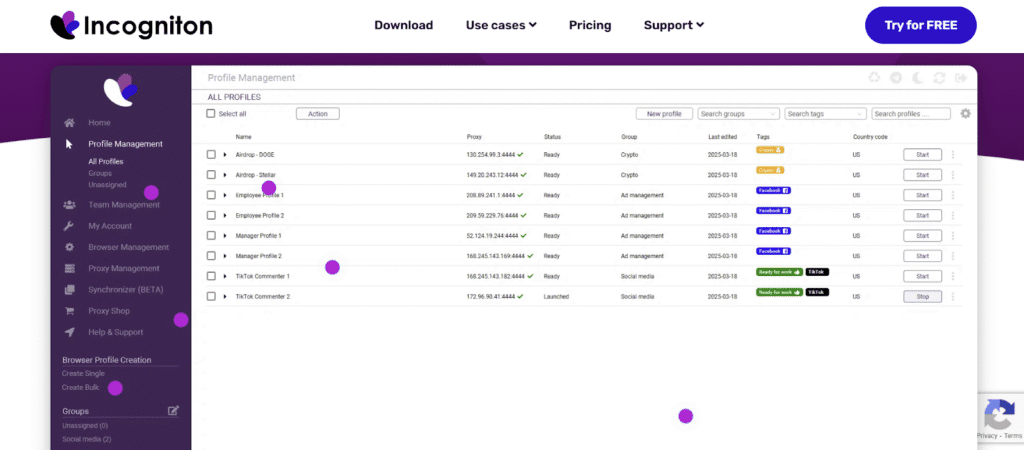Image resolution: width=1024 pixels, height=450 pixels.
Task: Go to the Pricing page
Action: coord(590,25)
